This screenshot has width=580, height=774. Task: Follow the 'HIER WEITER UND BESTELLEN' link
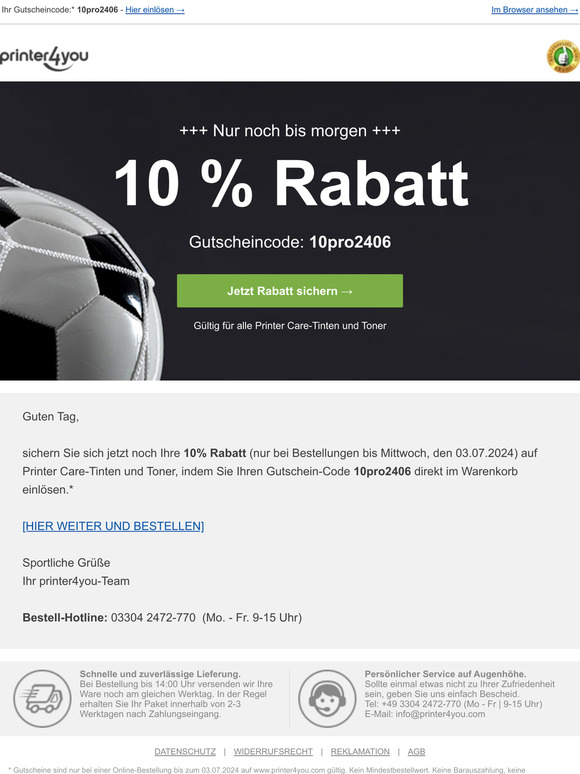click(113, 526)
